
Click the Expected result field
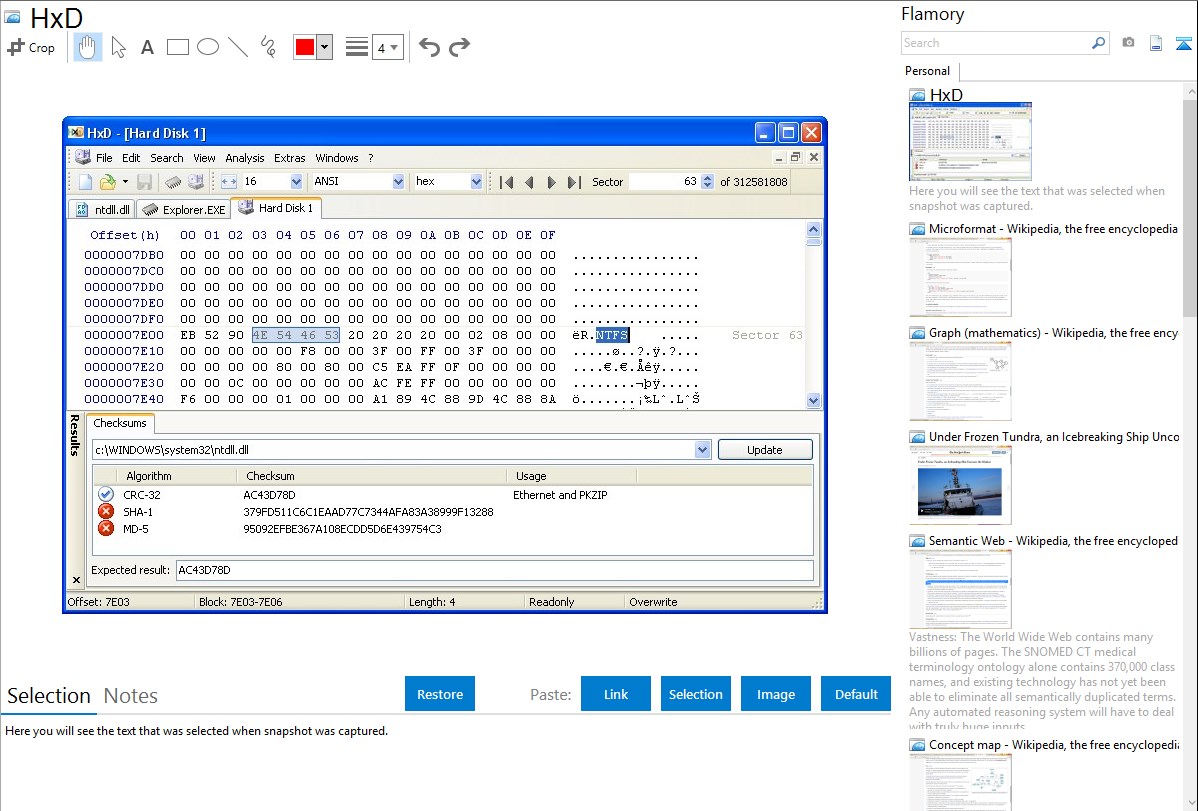[x=494, y=570]
